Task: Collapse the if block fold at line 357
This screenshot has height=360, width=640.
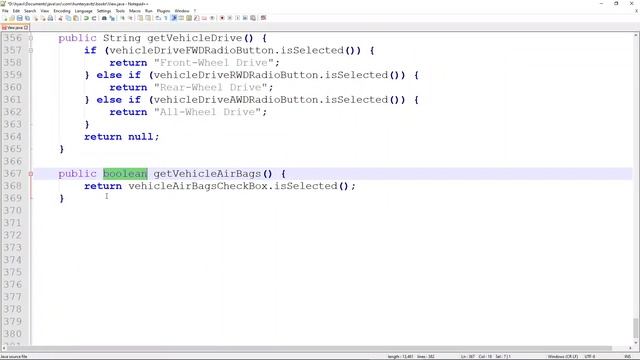Action: (31, 50)
